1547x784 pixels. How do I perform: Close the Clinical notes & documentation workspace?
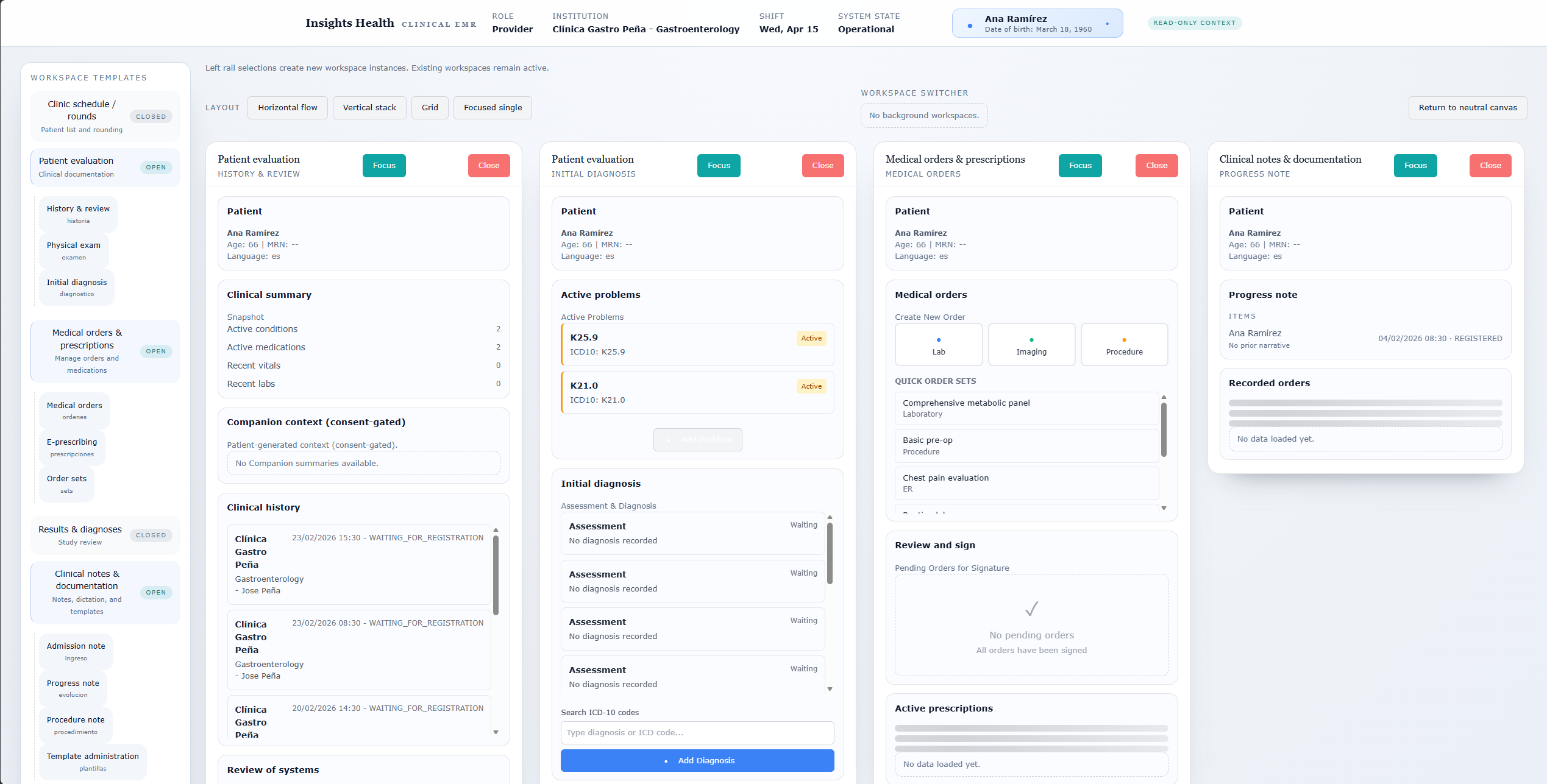(x=1490, y=166)
